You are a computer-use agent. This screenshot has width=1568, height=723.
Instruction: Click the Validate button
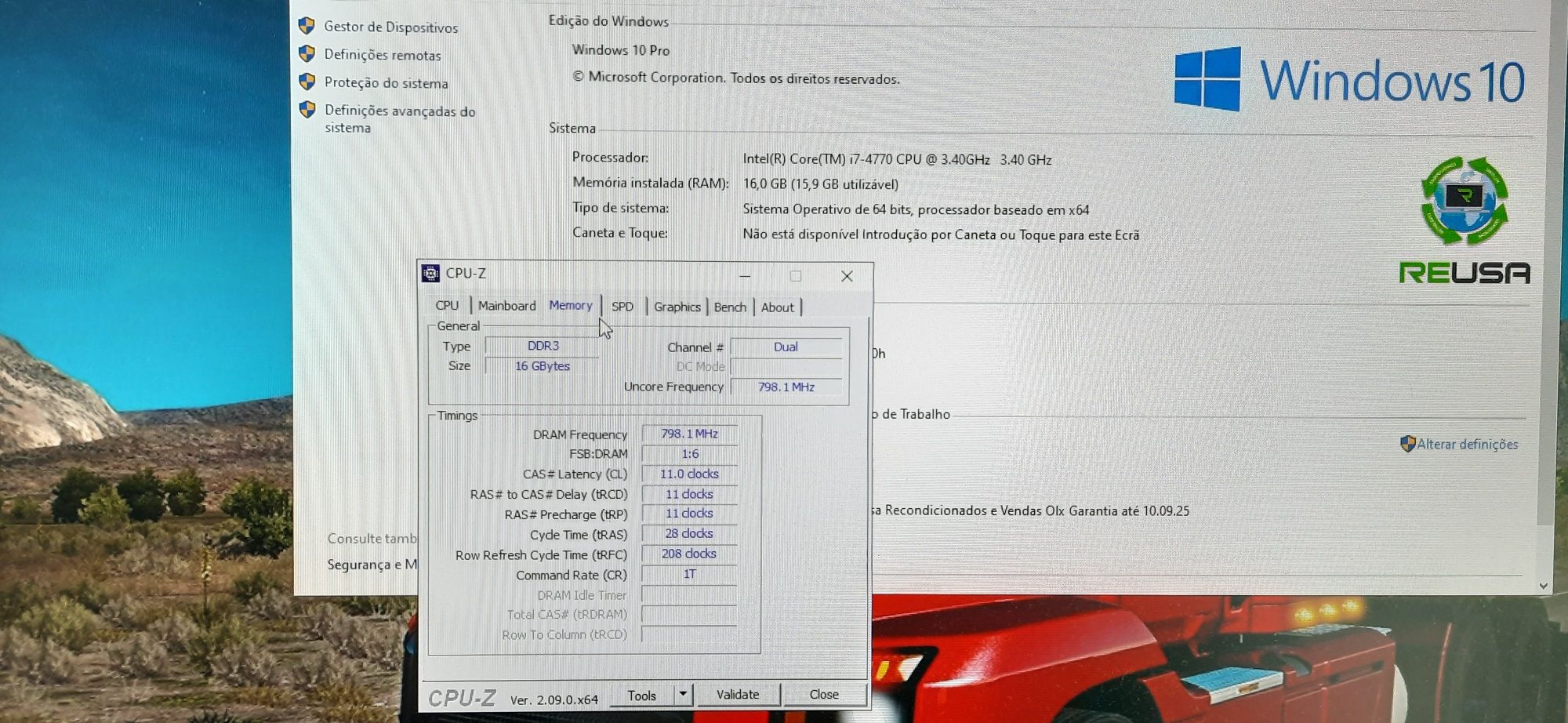[738, 695]
